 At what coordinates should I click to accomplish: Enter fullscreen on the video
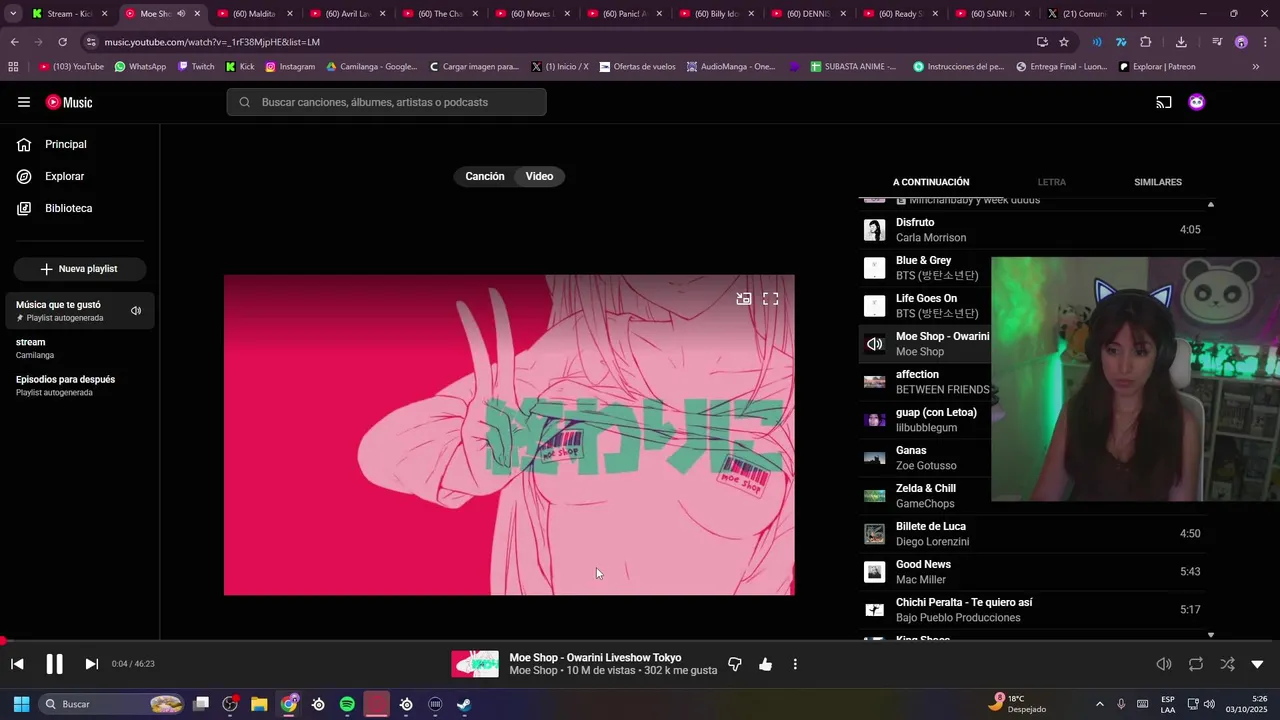pyautogui.click(x=771, y=298)
